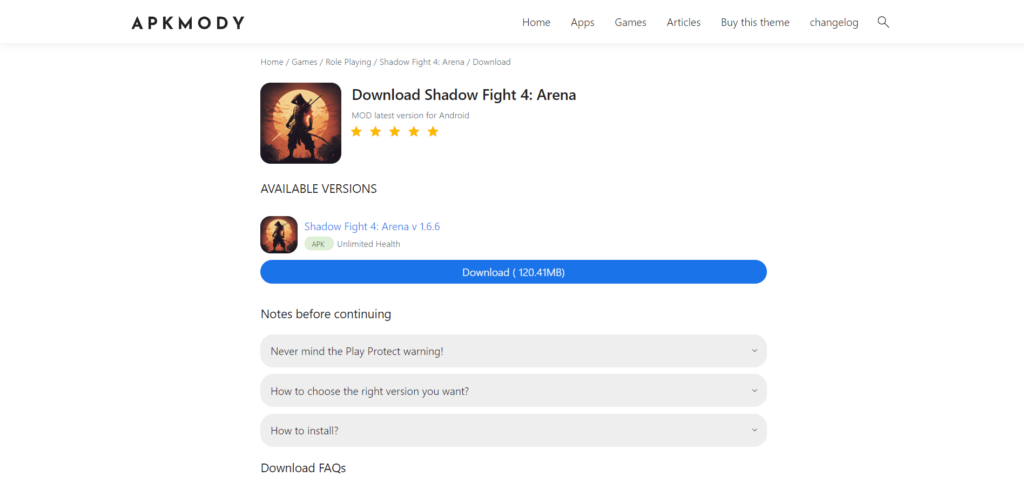This screenshot has width=1024, height=483.
Task: Open the 'Buy this theme' link
Action: pyautogui.click(x=754, y=22)
